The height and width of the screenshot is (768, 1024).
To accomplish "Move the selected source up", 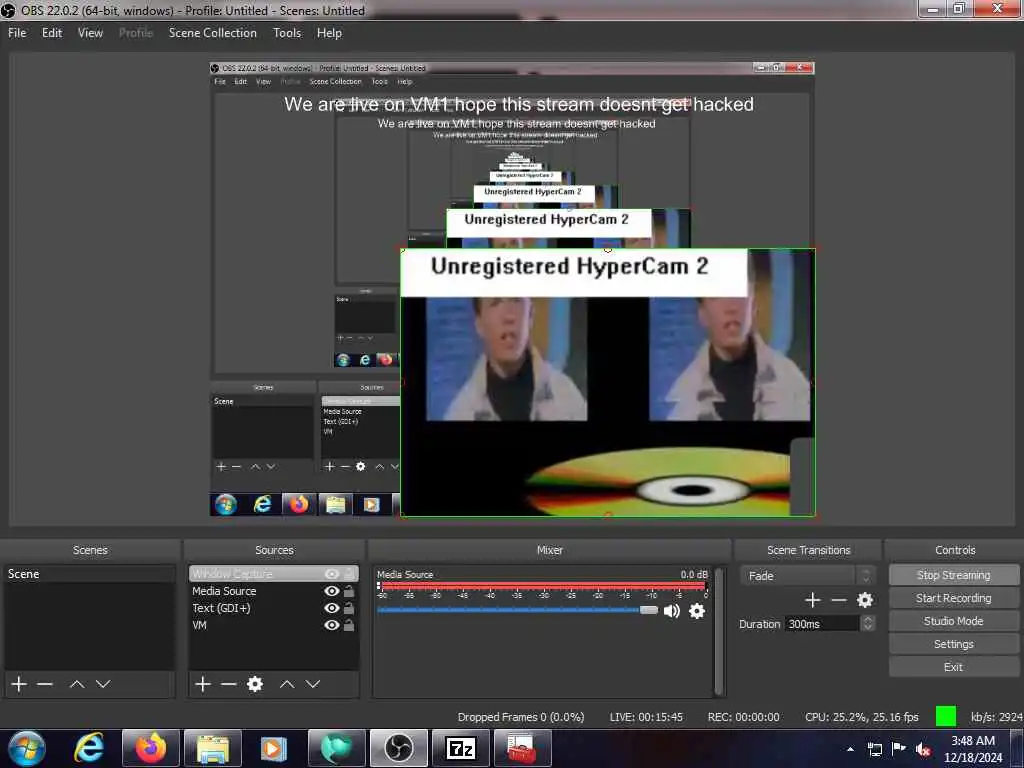I will 287,684.
